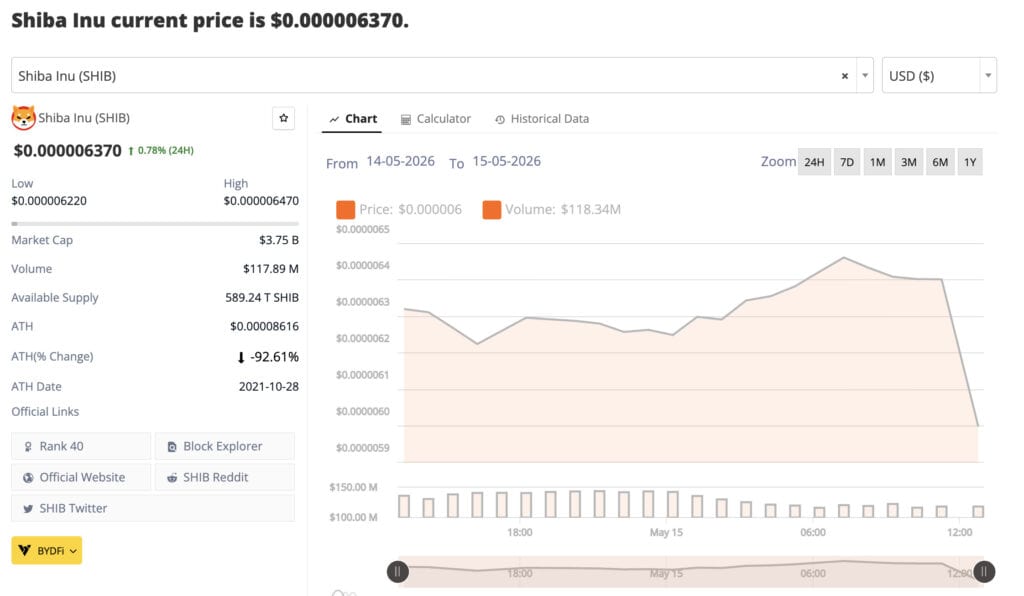The height and width of the screenshot is (596, 1024).
Task: Click the BYDFi logo icon
Action: point(25,550)
